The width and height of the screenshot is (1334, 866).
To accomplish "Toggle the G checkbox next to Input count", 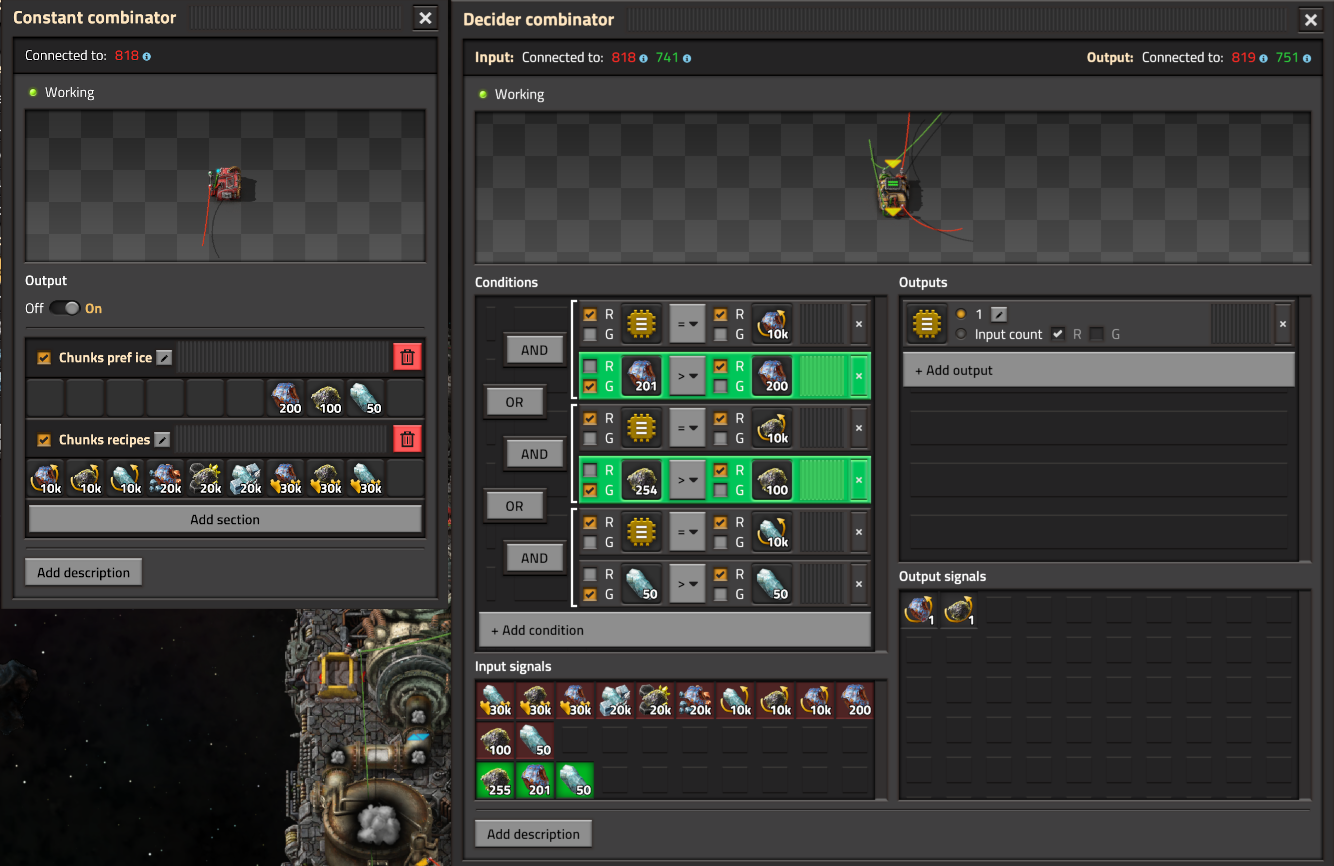I will pos(1097,334).
